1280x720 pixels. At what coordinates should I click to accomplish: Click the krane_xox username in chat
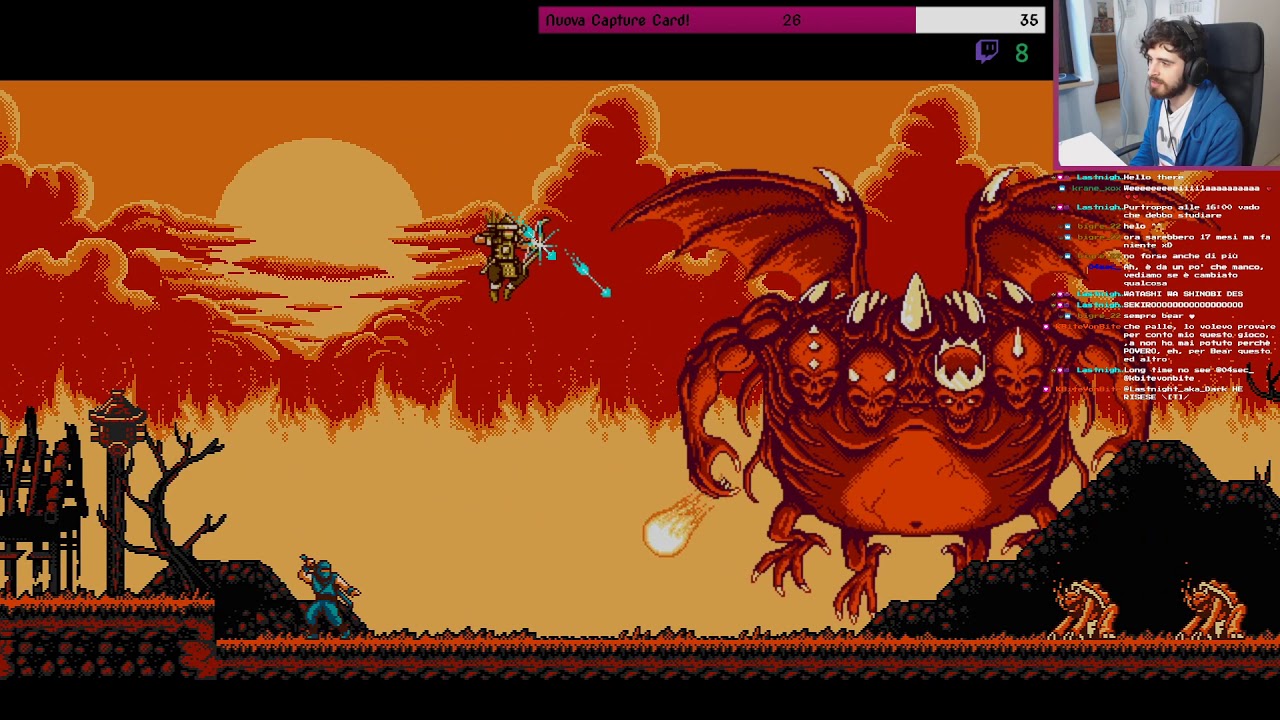1096,188
